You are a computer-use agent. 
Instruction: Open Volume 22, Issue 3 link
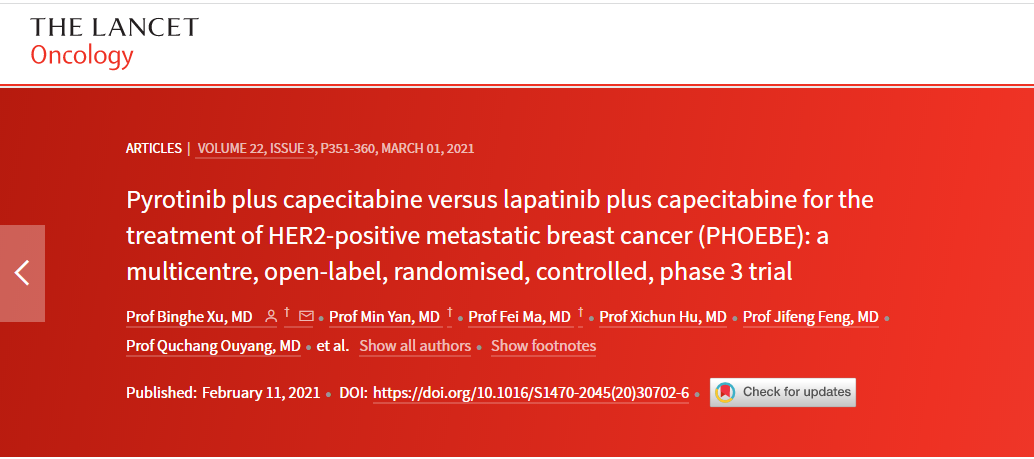click(256, 148)
